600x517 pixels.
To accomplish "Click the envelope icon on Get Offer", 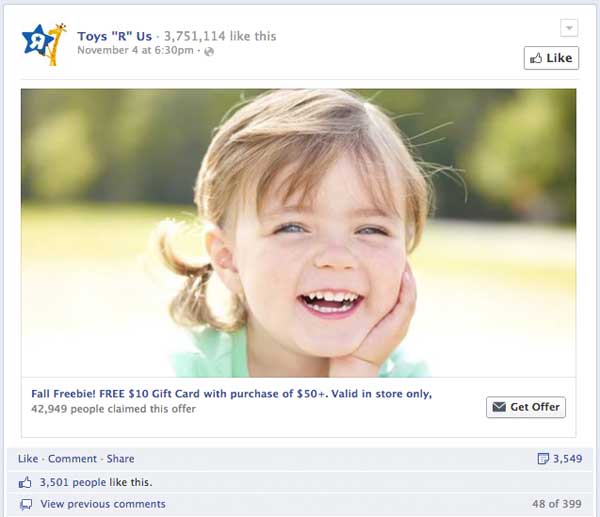I will click(x=499, y=407).
